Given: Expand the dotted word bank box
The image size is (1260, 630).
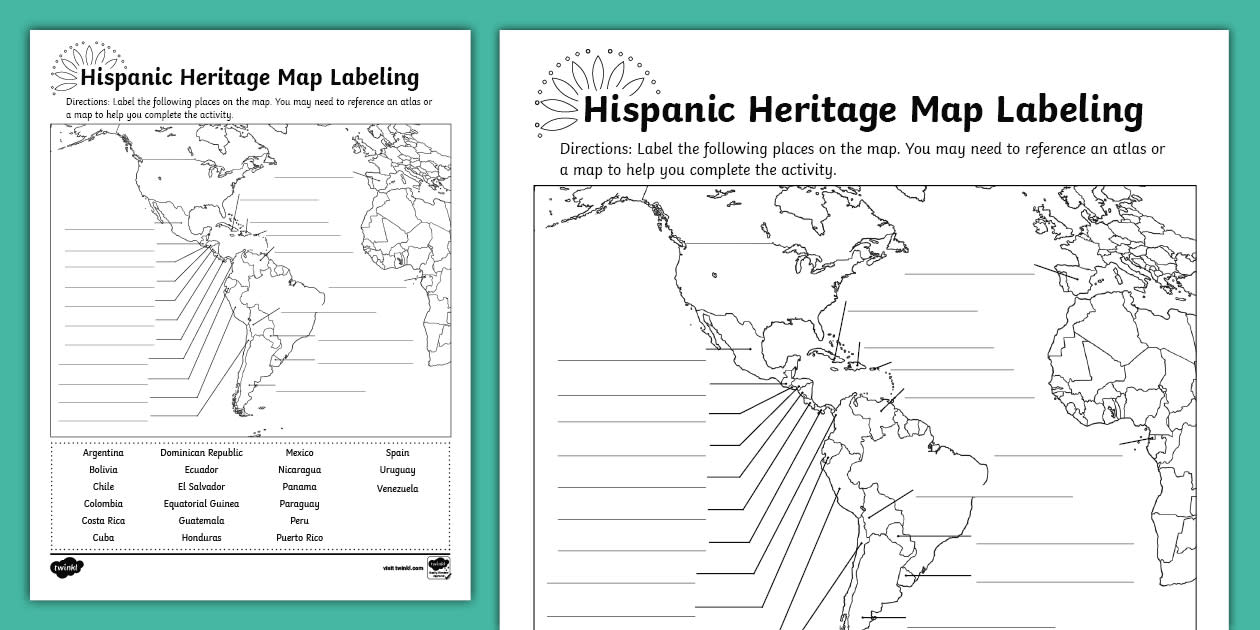Looking at the screenshot, I should [x=250, y=495].
